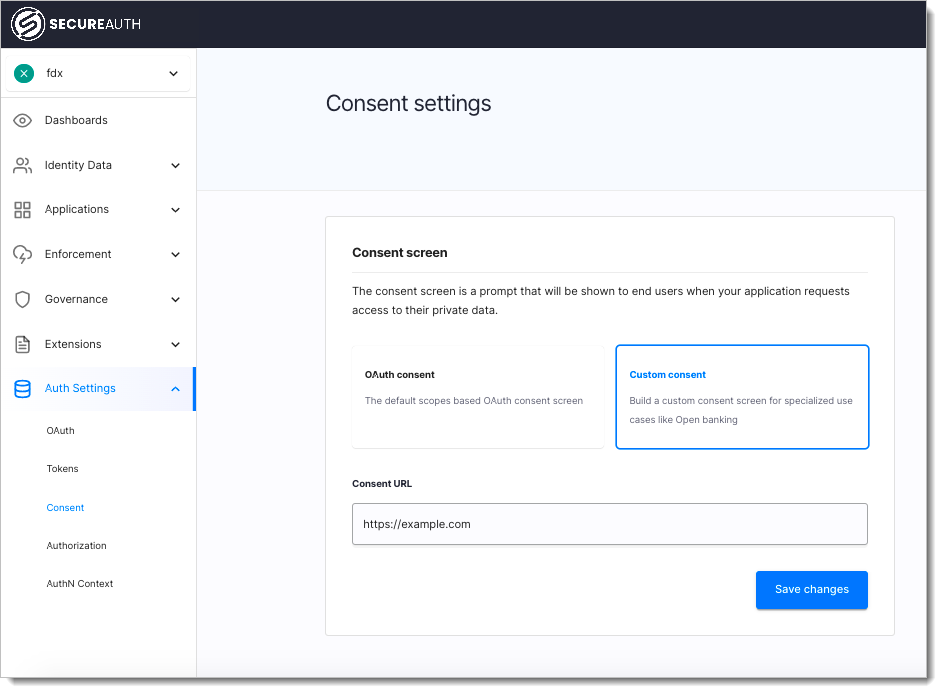Click the Save changes button

(x=811, y=590)
